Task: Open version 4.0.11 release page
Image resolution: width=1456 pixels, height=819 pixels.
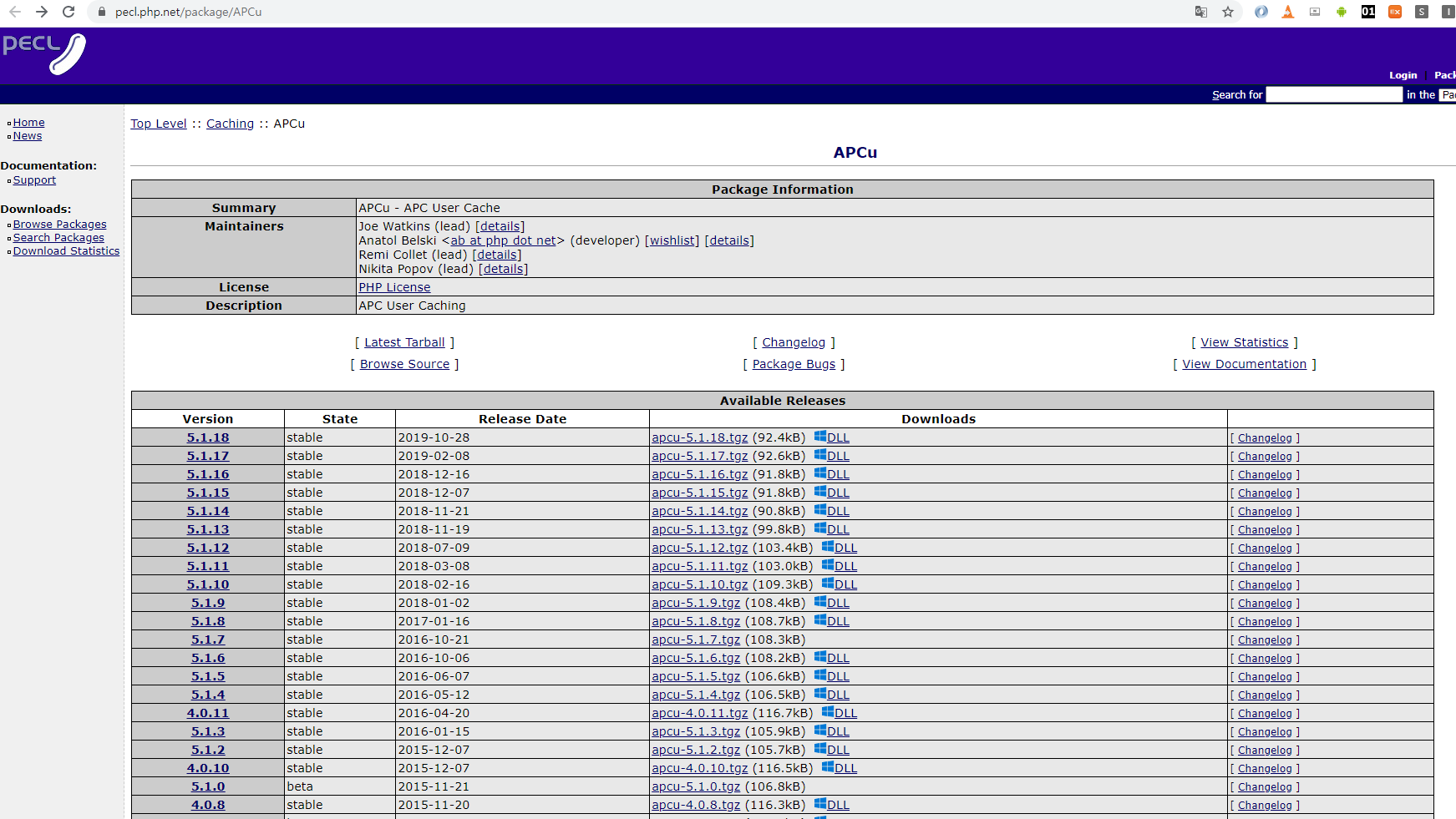Action: click(208, 713)
